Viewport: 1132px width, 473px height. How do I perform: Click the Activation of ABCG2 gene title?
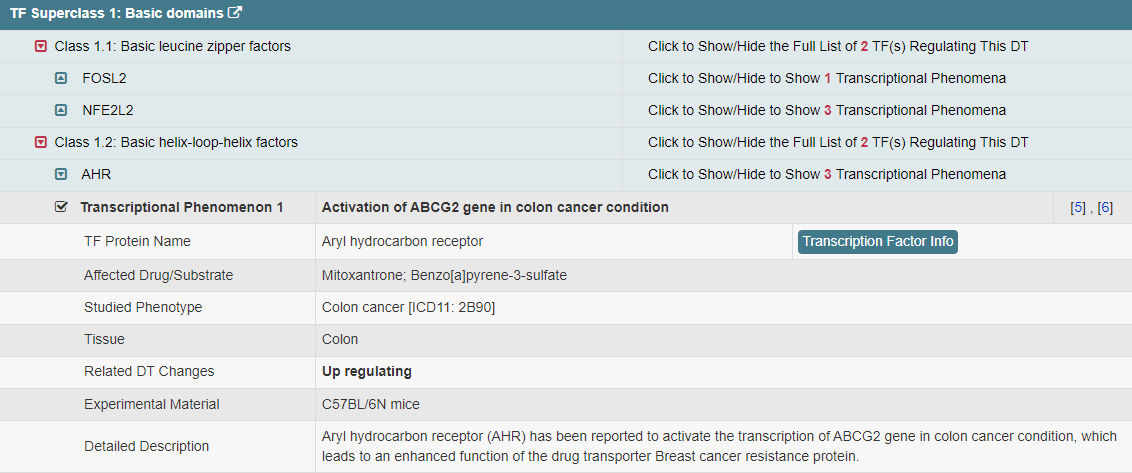(495, 207)
